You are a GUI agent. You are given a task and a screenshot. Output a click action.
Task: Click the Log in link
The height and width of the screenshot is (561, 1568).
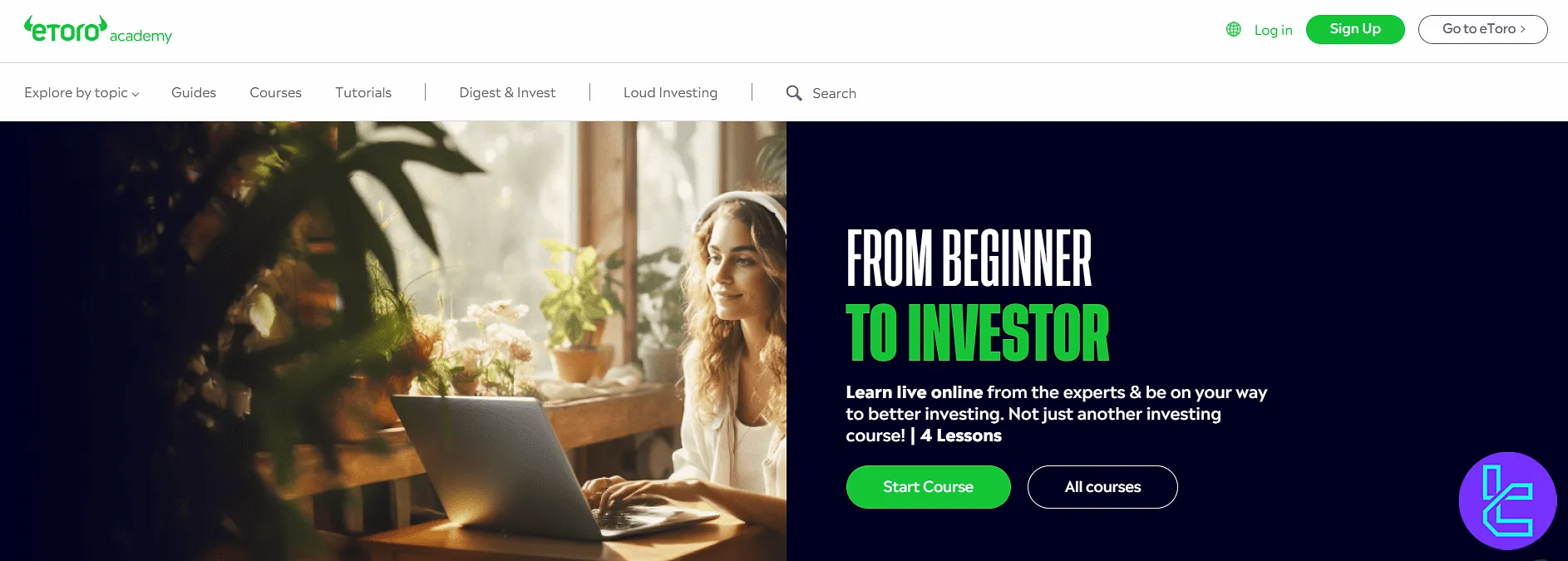[1273, 30]
